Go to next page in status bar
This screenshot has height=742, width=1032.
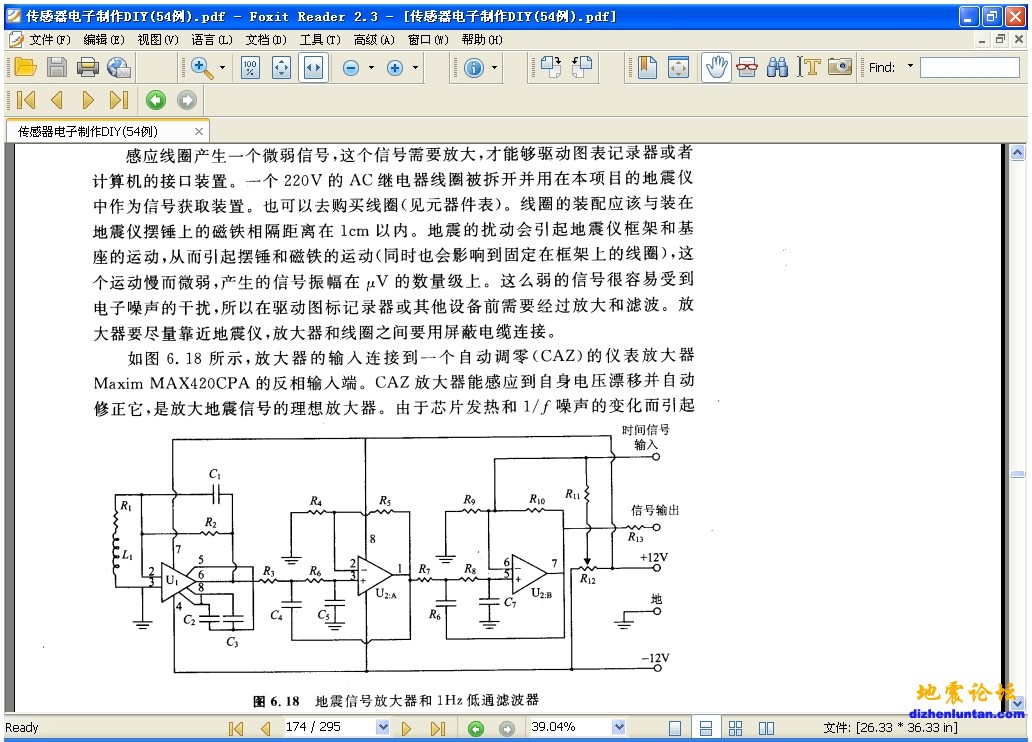(407, 728)
